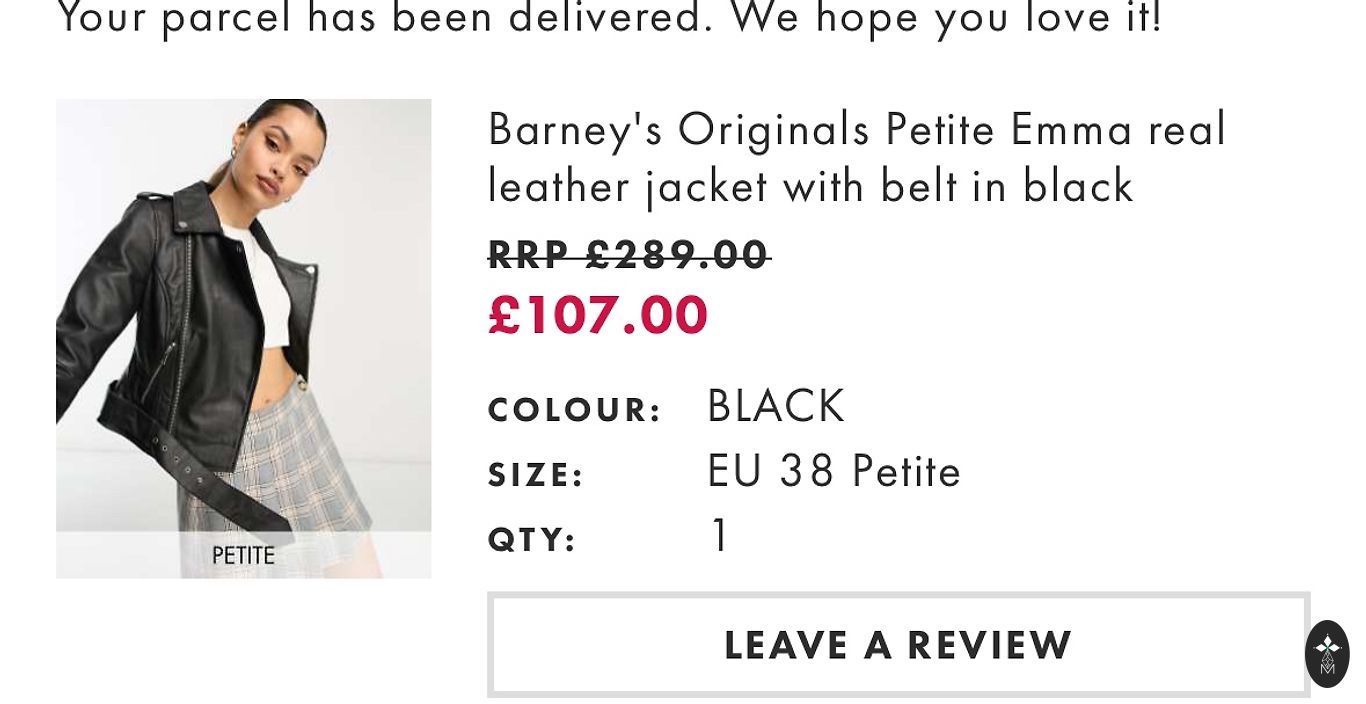This screenshot has width=1366, height=704.
Task: Open the leather jacket product thumbnail
Action: point(243,338)
